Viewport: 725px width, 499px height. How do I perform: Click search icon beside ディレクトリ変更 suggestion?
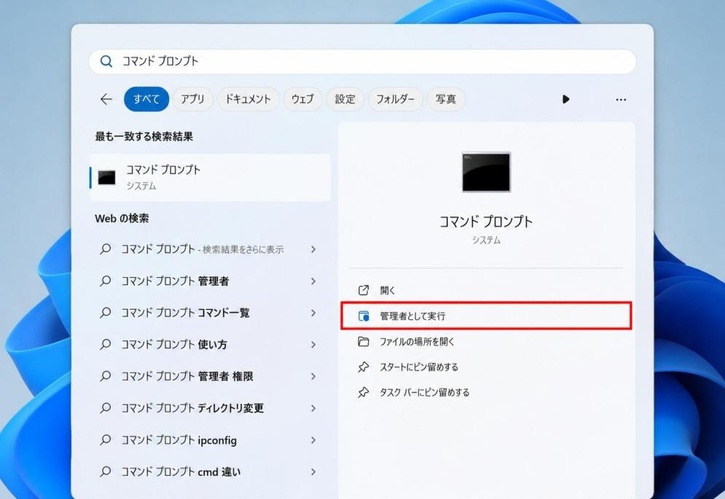(105, 408)
